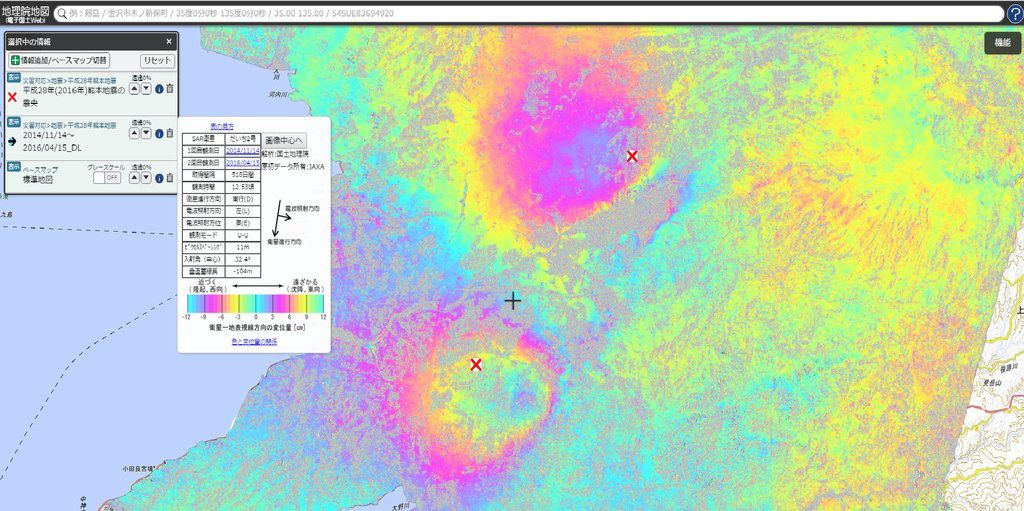Click the 画像中心へ button

point(285,140)
